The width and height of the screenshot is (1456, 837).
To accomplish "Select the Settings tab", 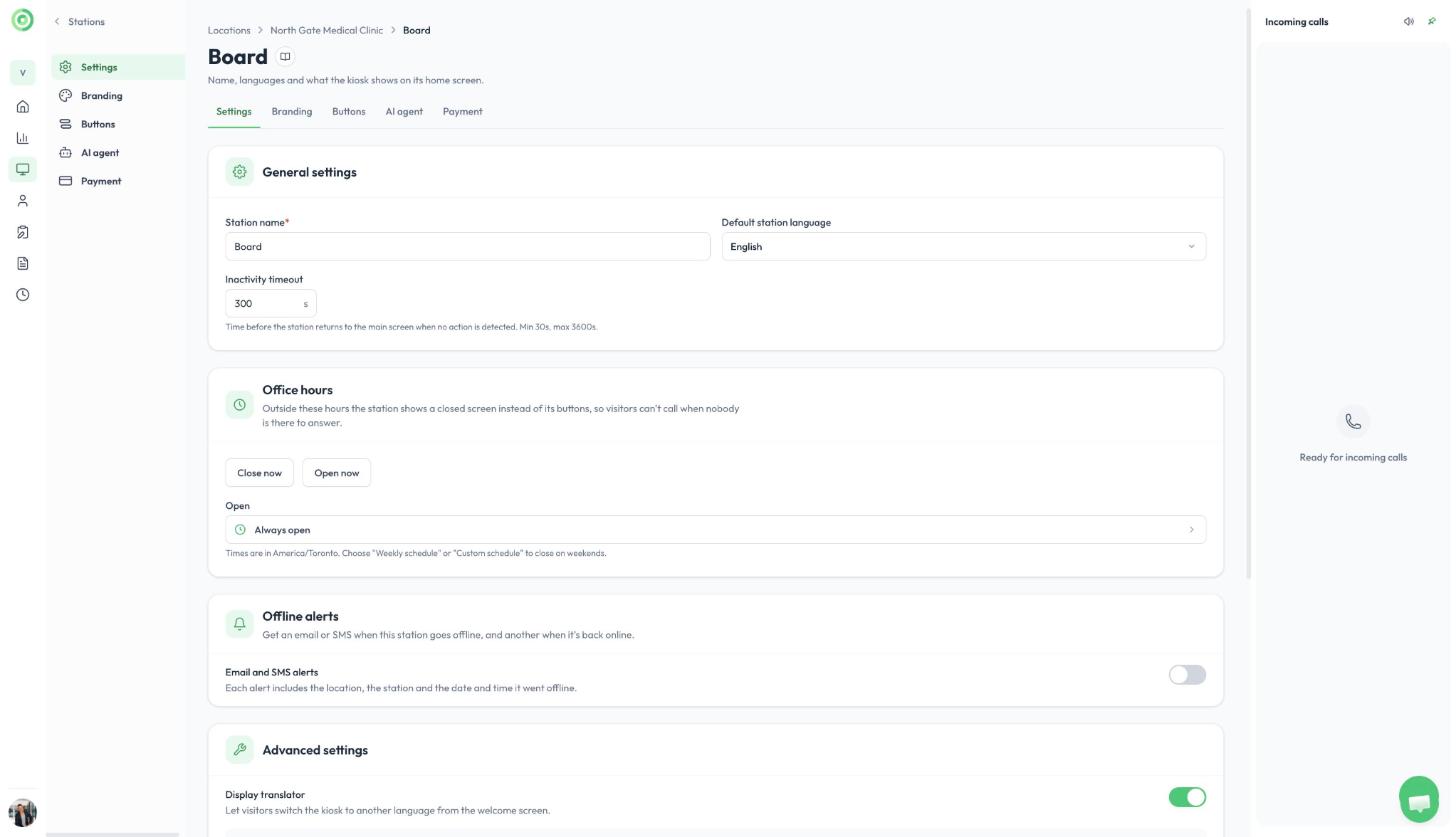I will pos(234,112).
